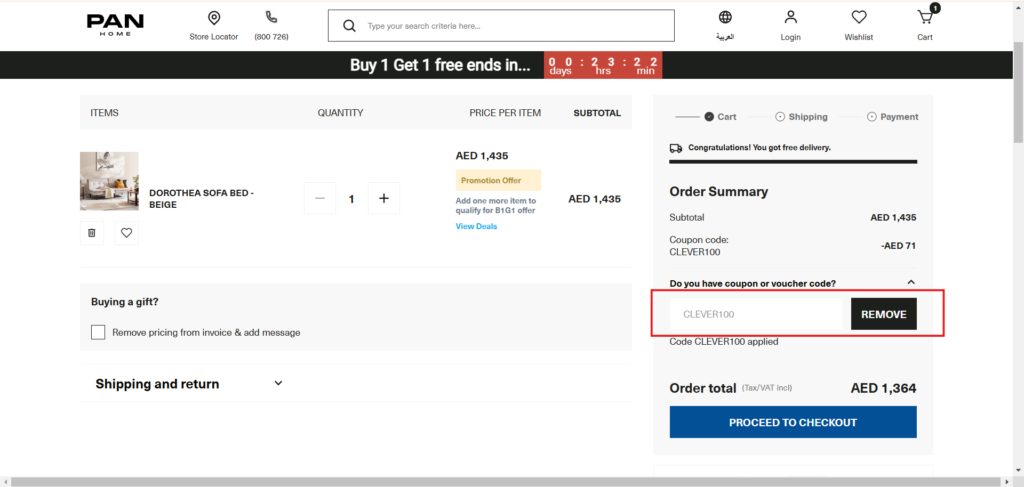Click the countdown timer in banner
Viewport: 1024px width, 487px height.
click(603, 65)
